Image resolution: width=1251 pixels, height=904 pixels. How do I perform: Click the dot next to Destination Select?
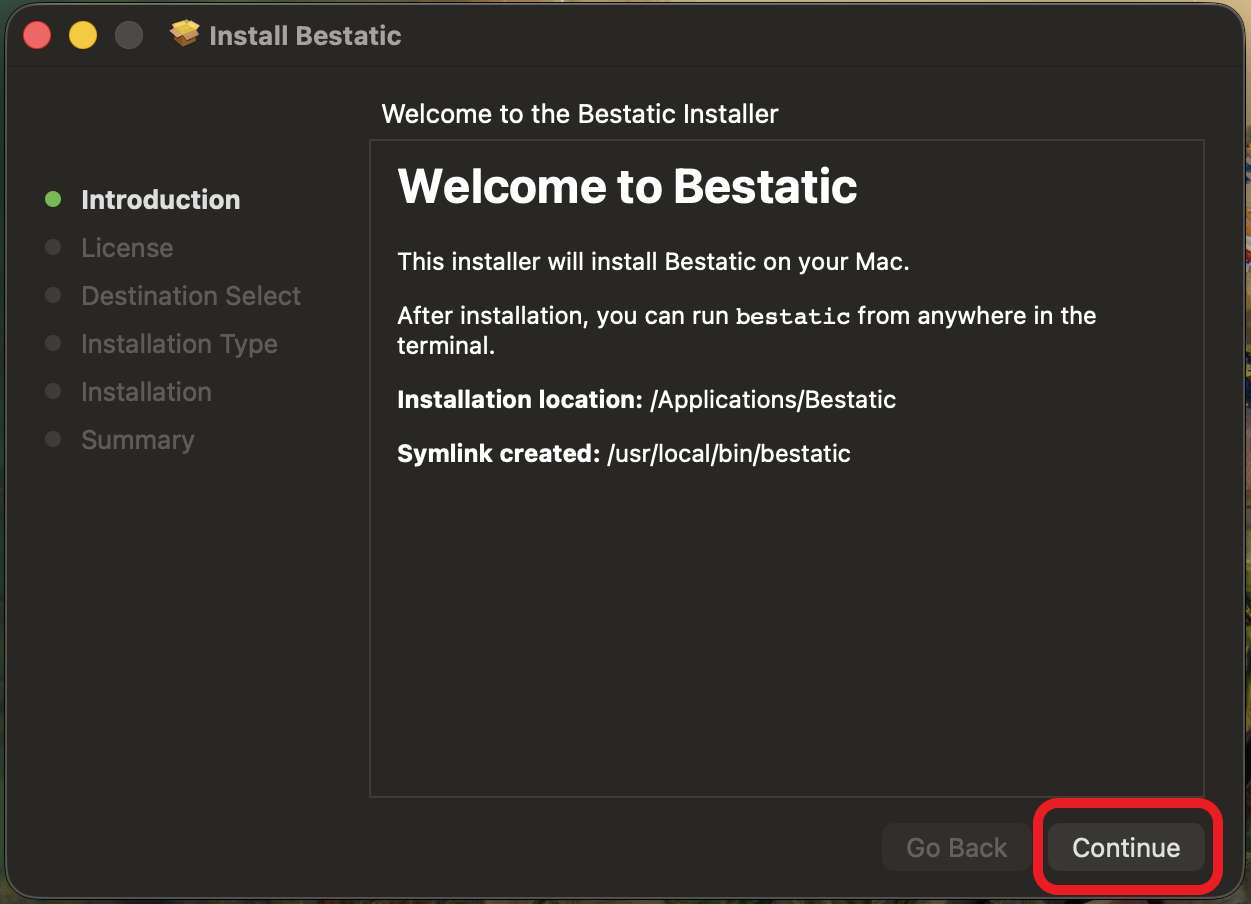click(x=53, y=295)
